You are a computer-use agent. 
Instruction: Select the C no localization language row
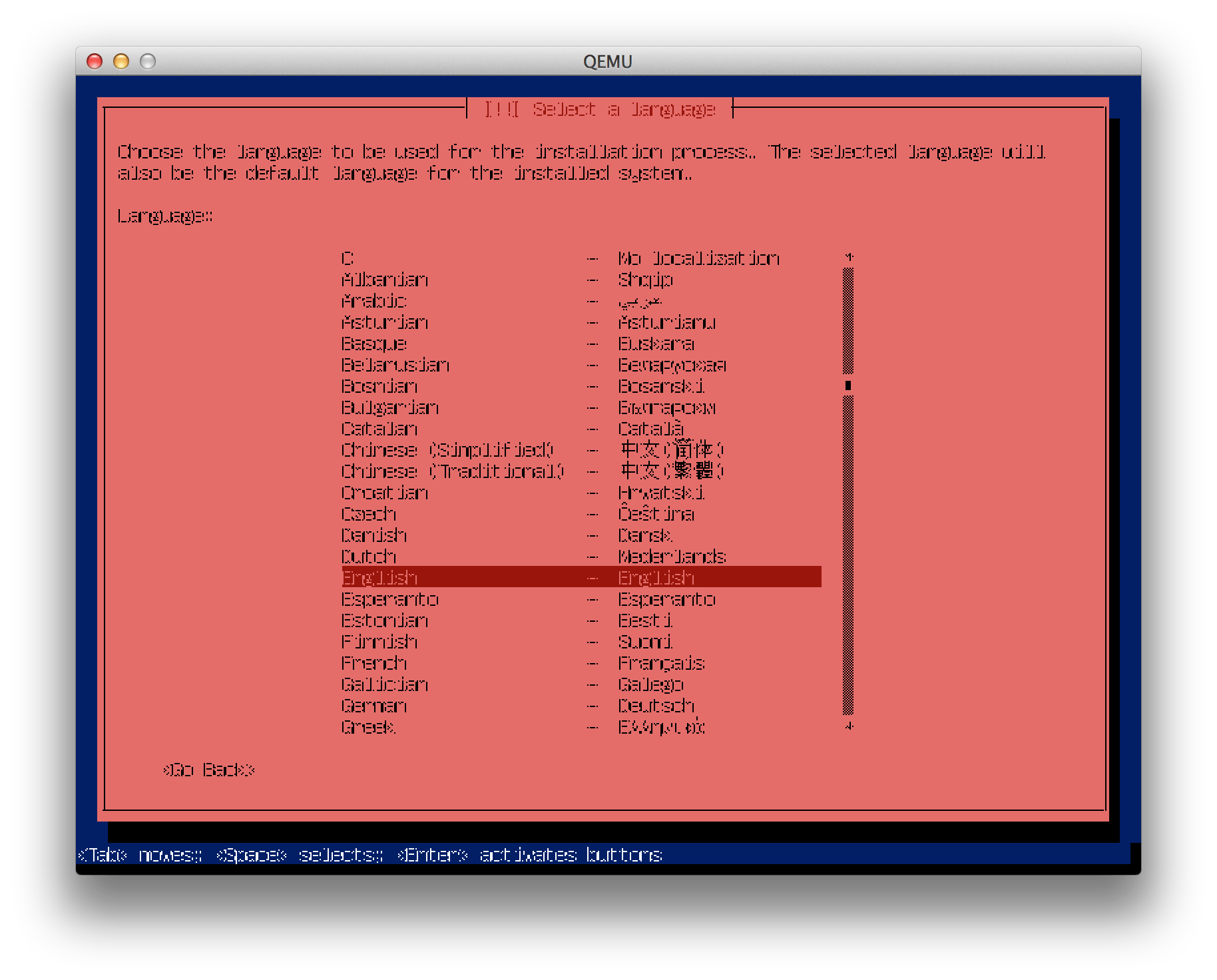tap(581, 258)
